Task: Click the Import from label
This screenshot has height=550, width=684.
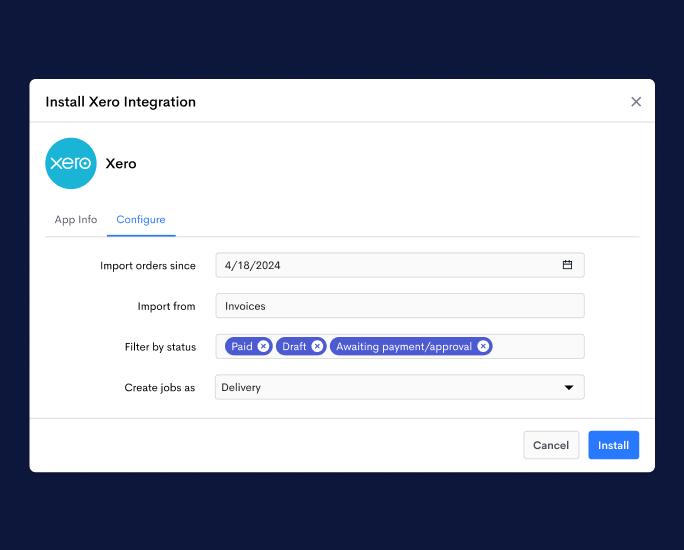Action: 167,306
